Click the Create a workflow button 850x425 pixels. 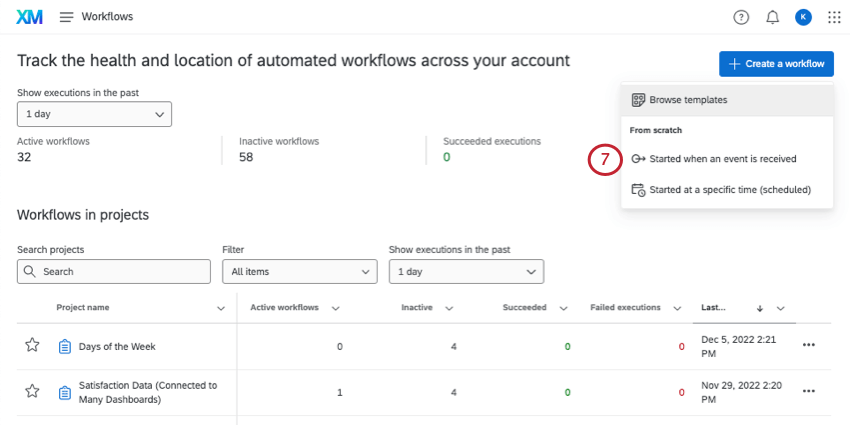[776, 64]
